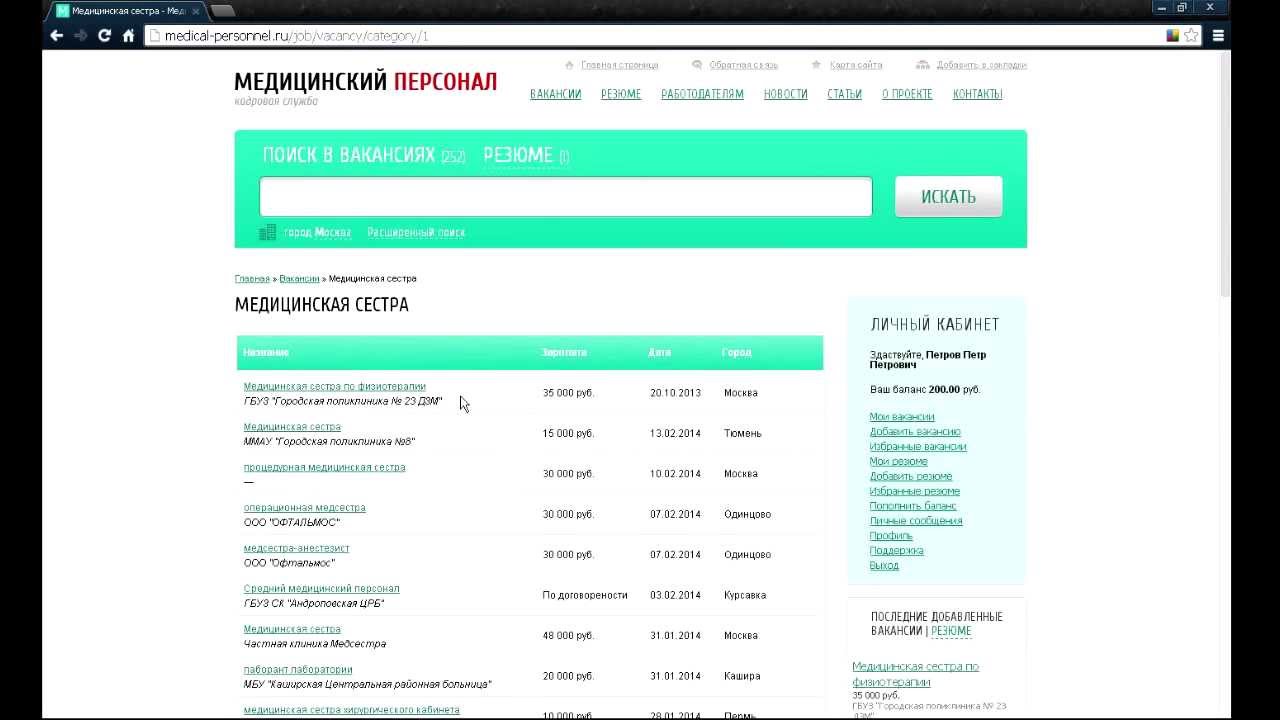Image resolution: width=1280 pixels, height=720 pixels.
Task: Open vacancy процедурная медицинская сестра
Action: click(x=324, y=467)
